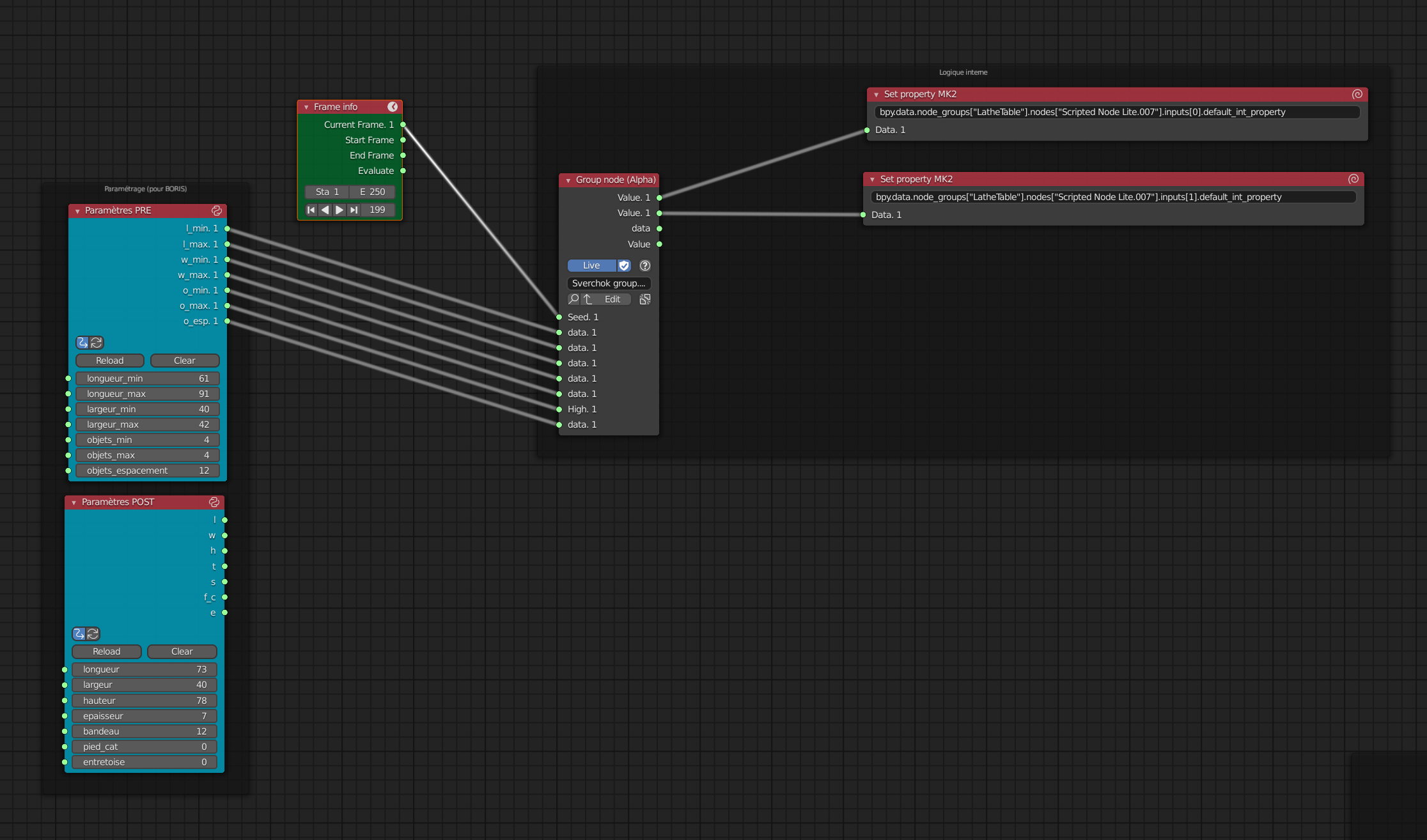Disable the Live toggle on Group node (Alpha)
Viewport: 1427px width, 840px height.
[591, 265]
